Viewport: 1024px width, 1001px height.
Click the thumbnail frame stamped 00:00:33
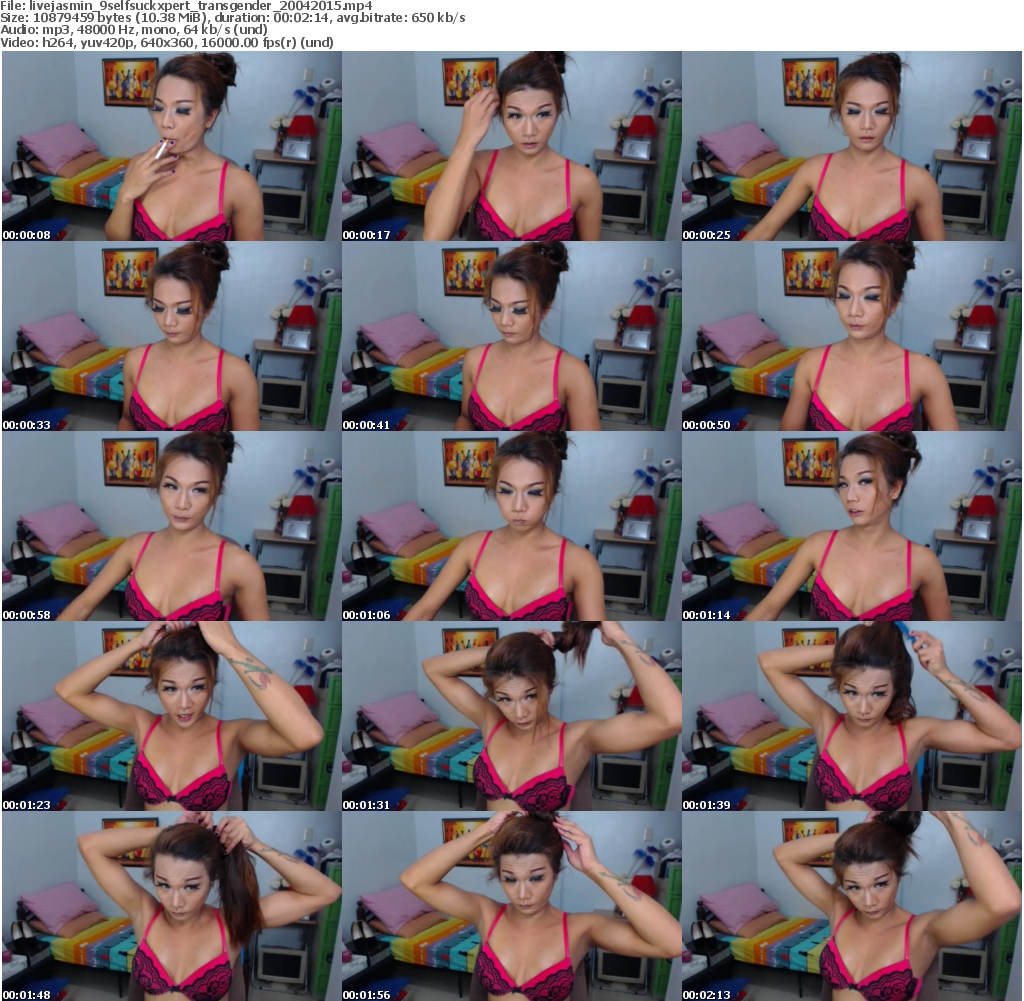[172, 336]
